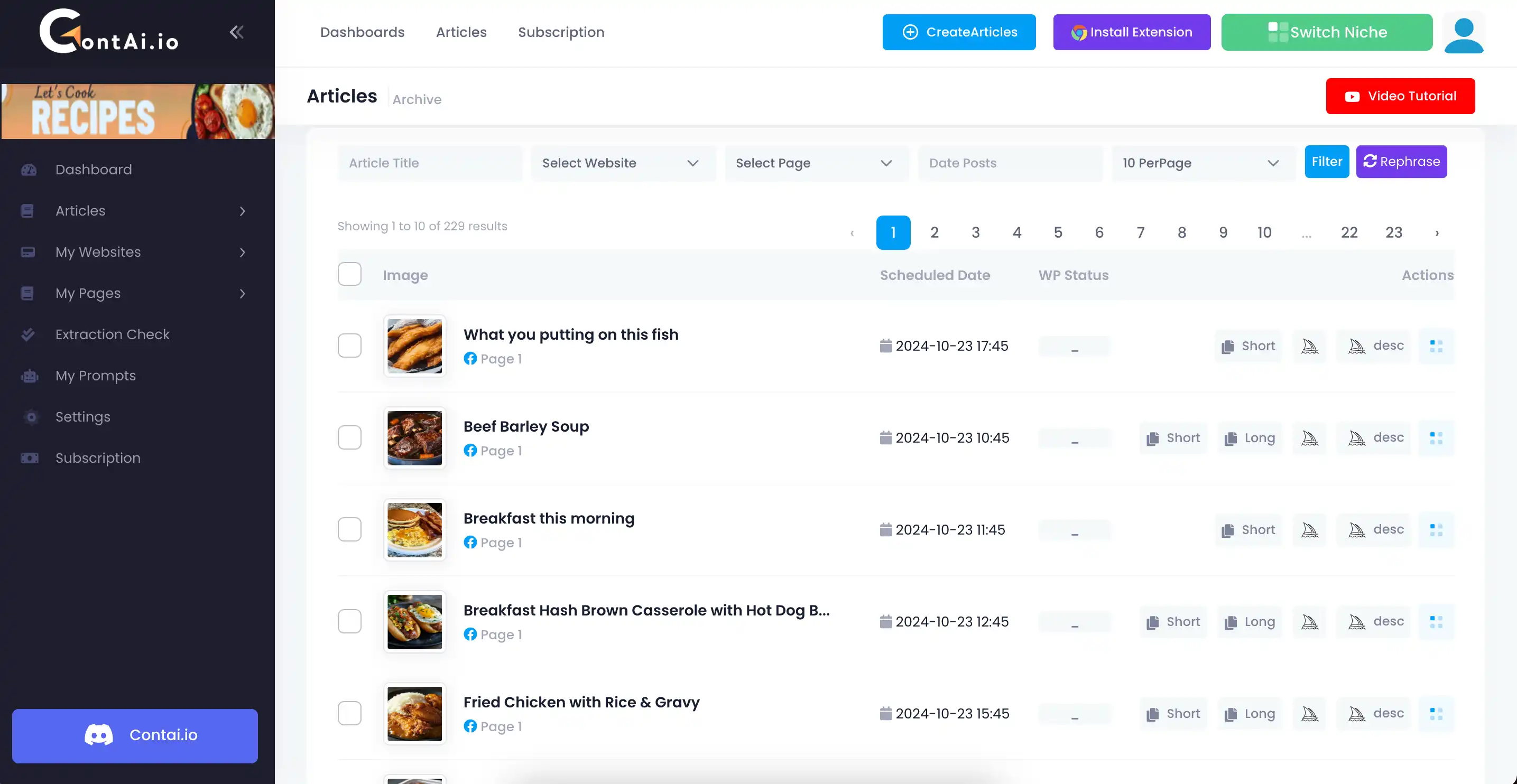The image size is (1517, 784).
Task: Click the Rephrase button
Action: (x=1401, y=161)
